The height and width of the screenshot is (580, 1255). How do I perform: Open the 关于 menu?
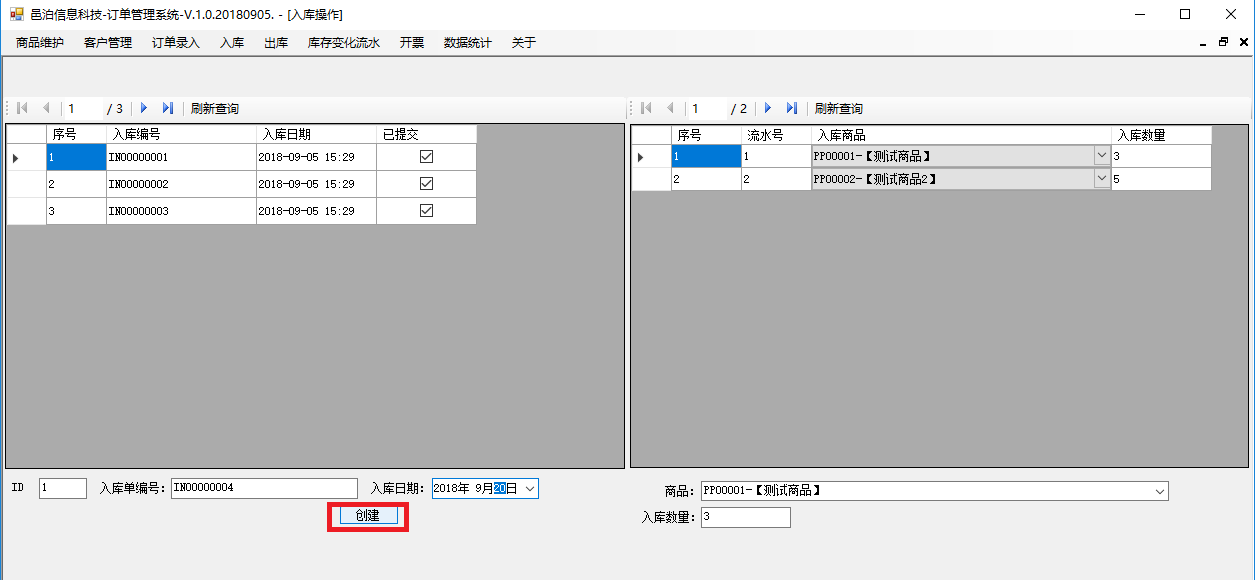(524, 43)
